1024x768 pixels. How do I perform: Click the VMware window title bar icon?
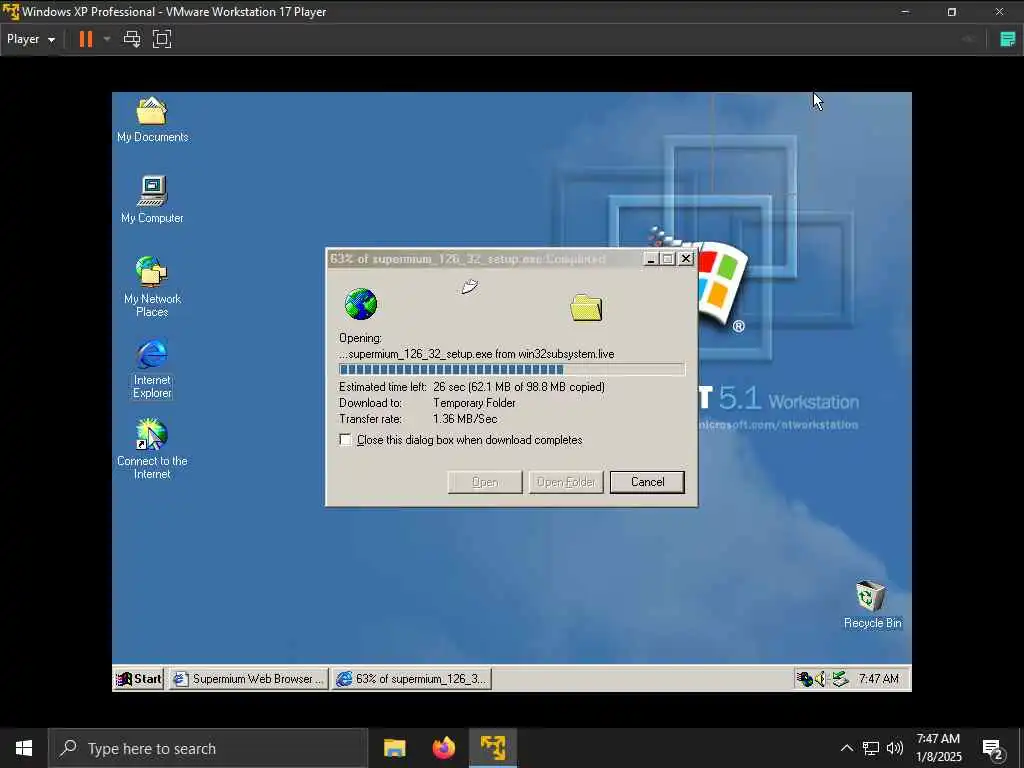tap(10, 12)
